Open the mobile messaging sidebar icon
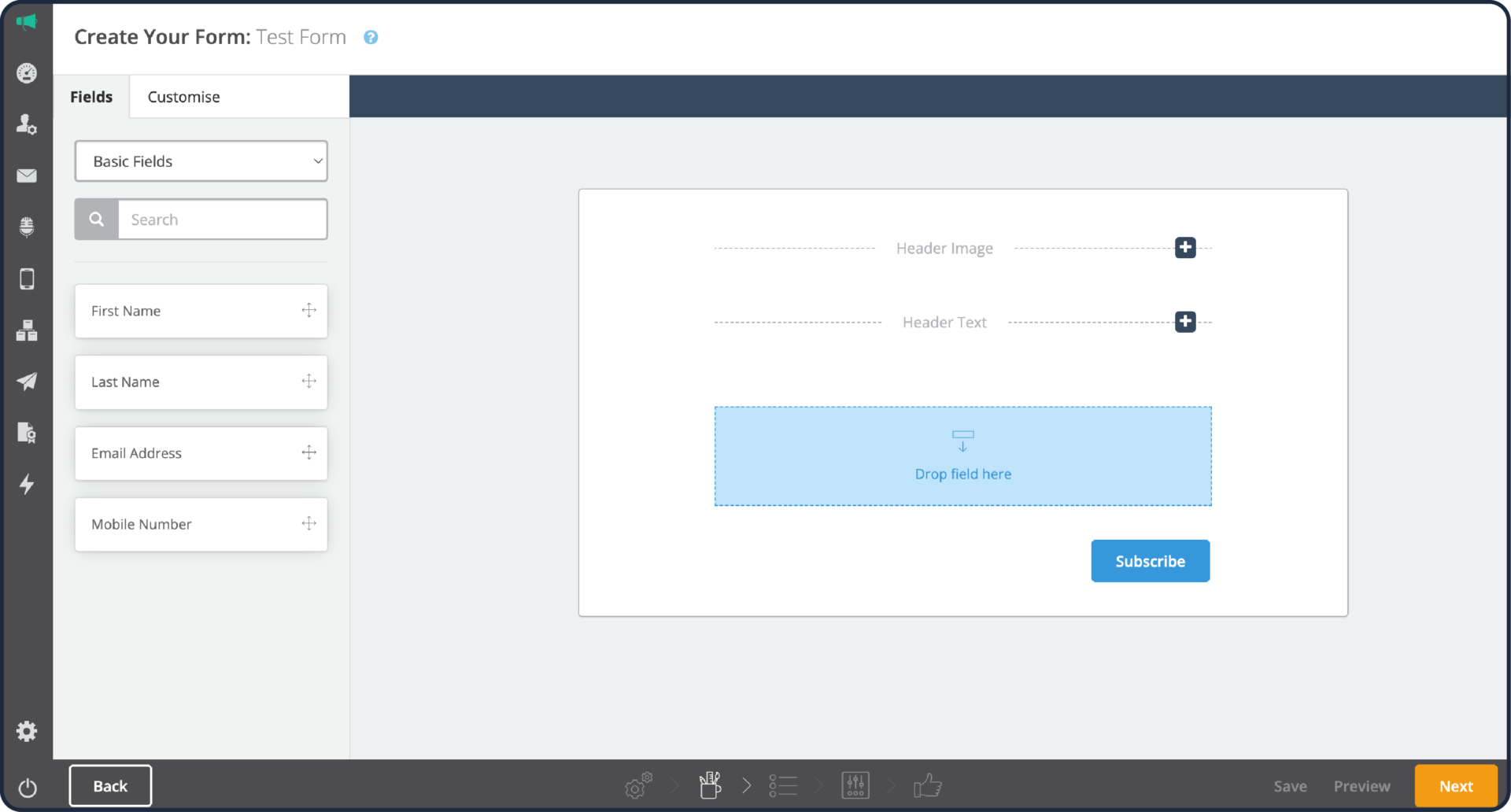Viewport: 1511px width, 812px height. point(27,279)
